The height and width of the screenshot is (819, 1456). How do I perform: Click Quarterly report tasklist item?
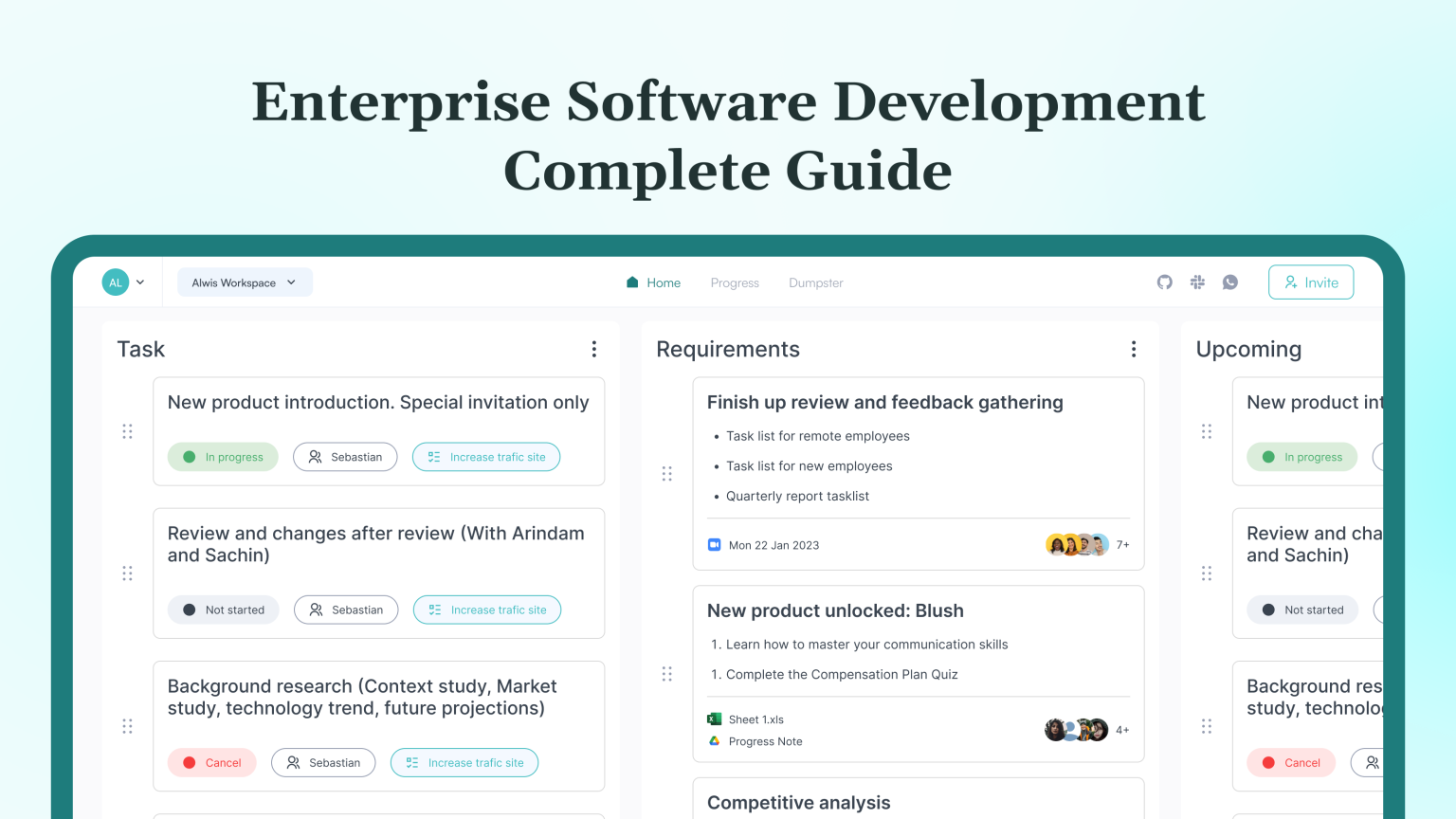797,496
